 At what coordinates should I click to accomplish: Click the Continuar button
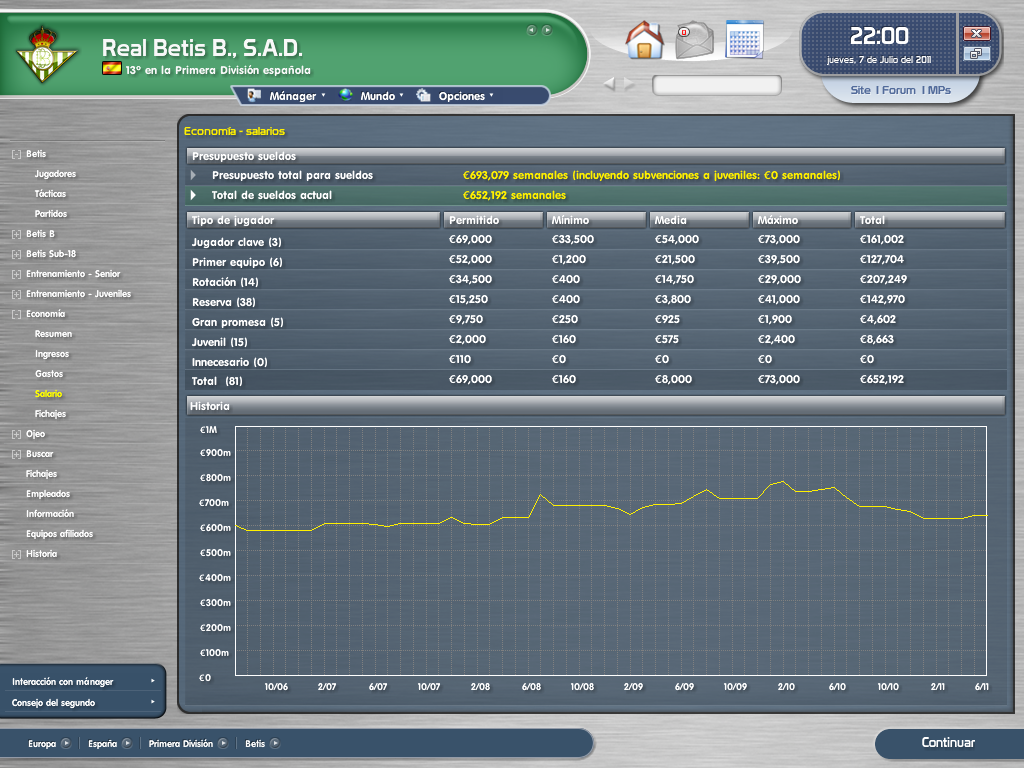[948, 743]
